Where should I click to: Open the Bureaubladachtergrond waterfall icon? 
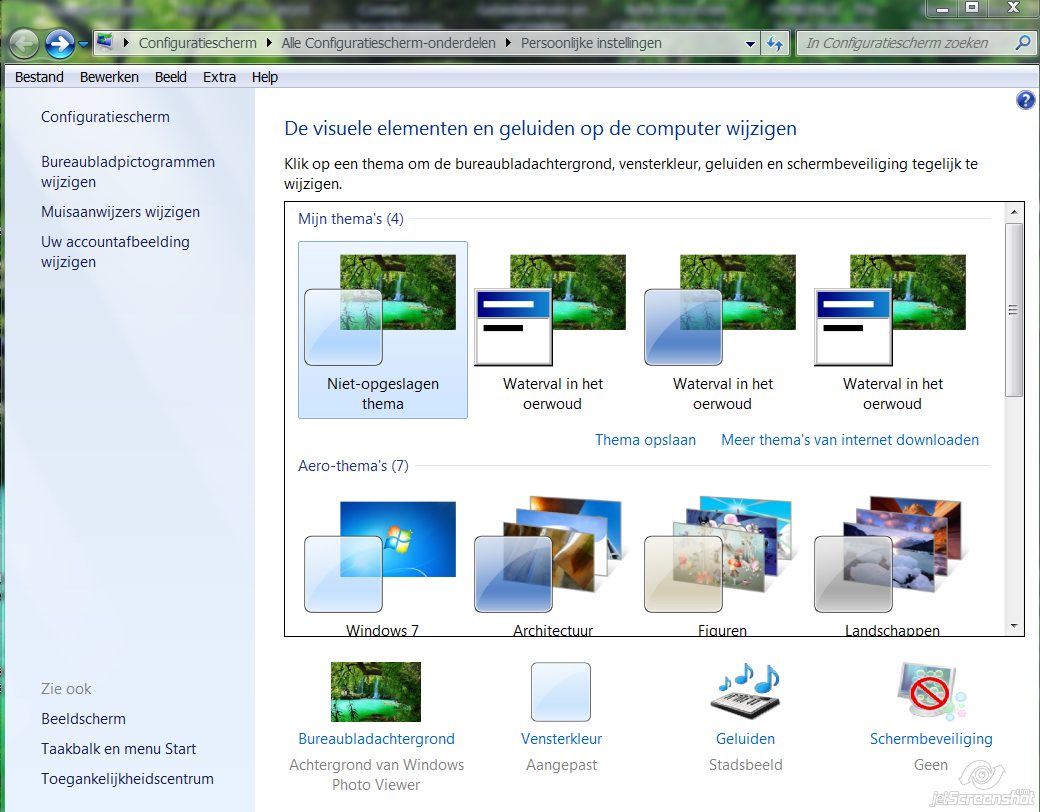pos(375,691)
